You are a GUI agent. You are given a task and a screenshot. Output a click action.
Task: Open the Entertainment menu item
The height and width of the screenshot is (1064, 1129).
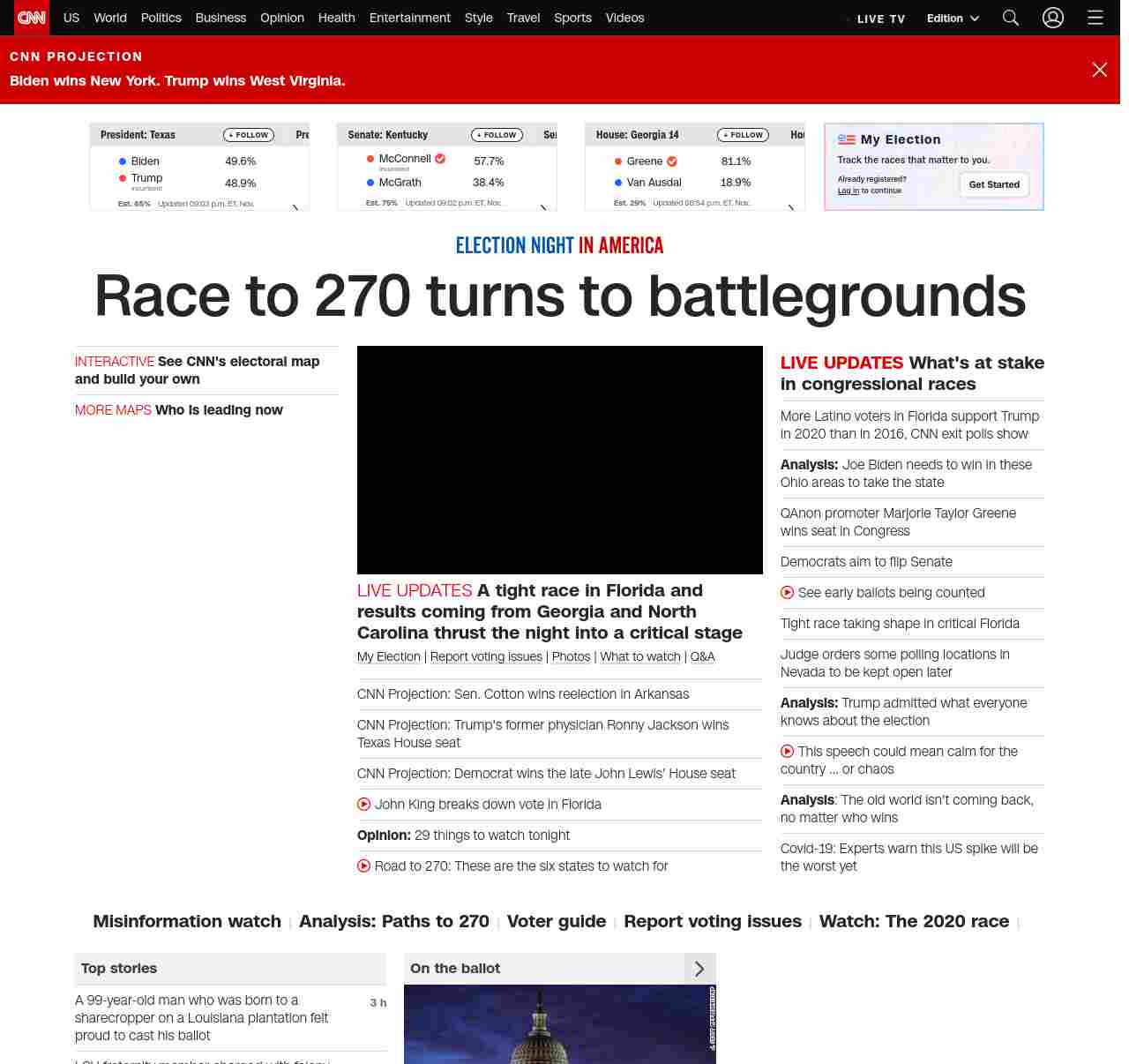409,18
